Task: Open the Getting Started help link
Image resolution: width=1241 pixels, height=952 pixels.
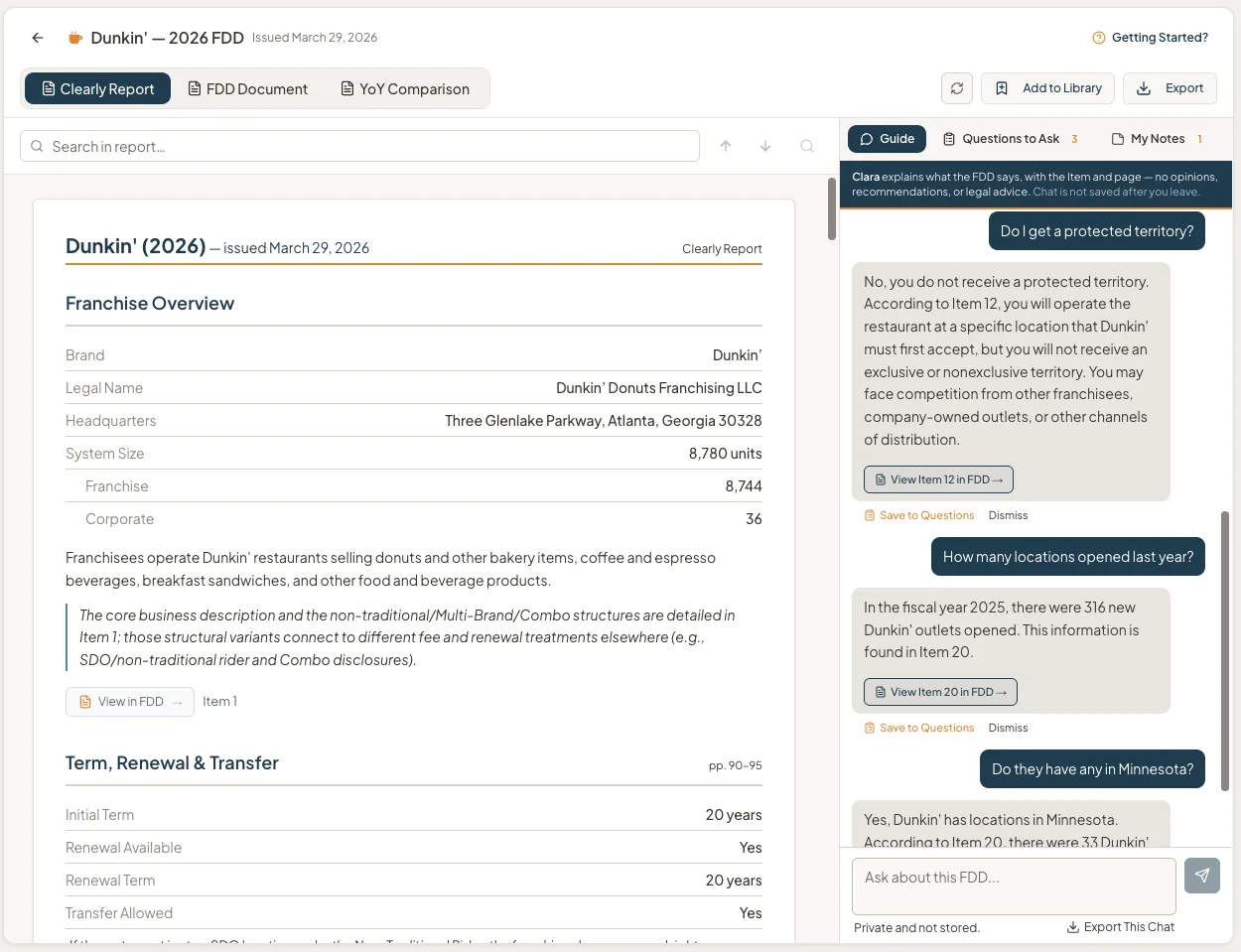Action: click(x=1151, y=38)
